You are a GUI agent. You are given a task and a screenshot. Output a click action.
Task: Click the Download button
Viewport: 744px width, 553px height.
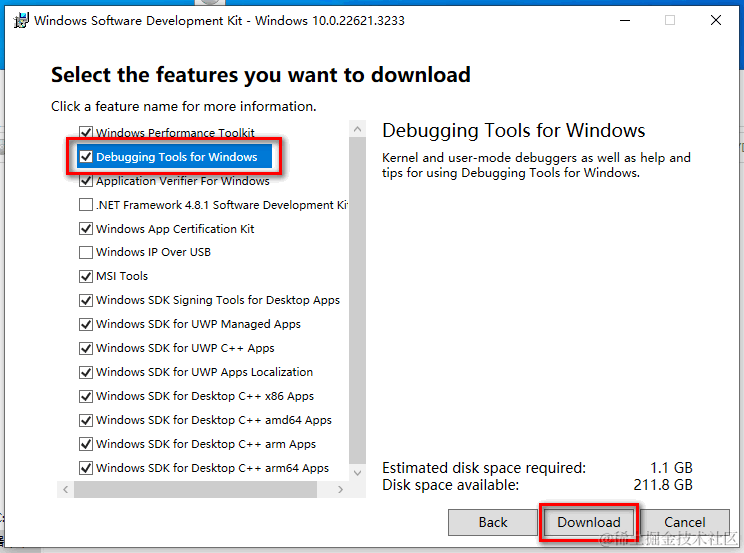tap(589, 522)
